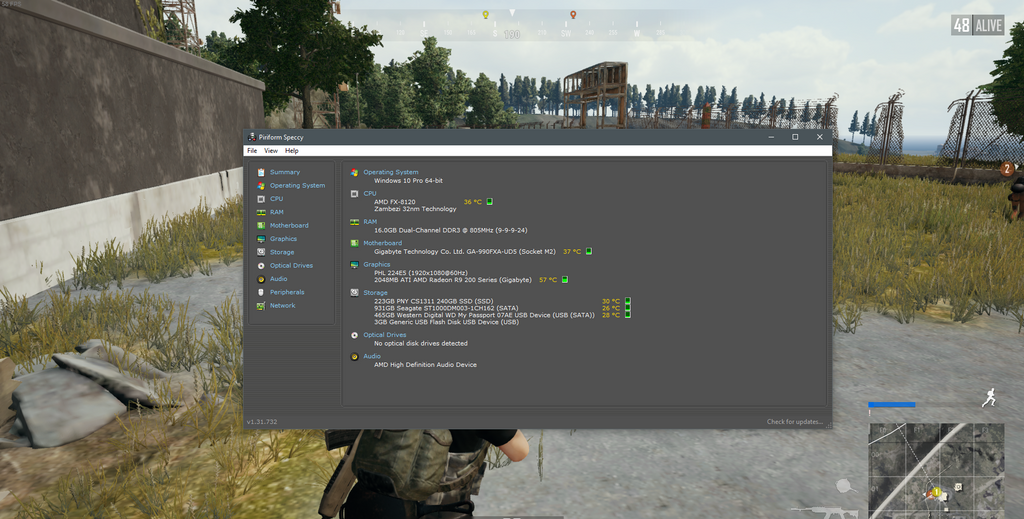Select the Peripherals mouse sidebar icon

pyautogui.click(x=261, y=292)
